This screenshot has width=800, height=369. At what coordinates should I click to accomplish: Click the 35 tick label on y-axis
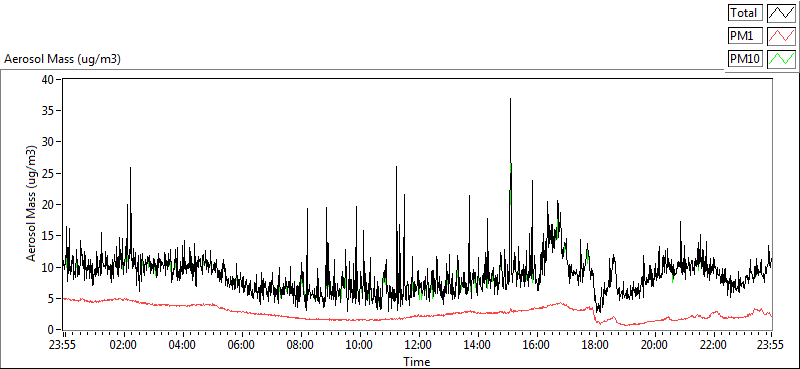click(x=48, y=111)
